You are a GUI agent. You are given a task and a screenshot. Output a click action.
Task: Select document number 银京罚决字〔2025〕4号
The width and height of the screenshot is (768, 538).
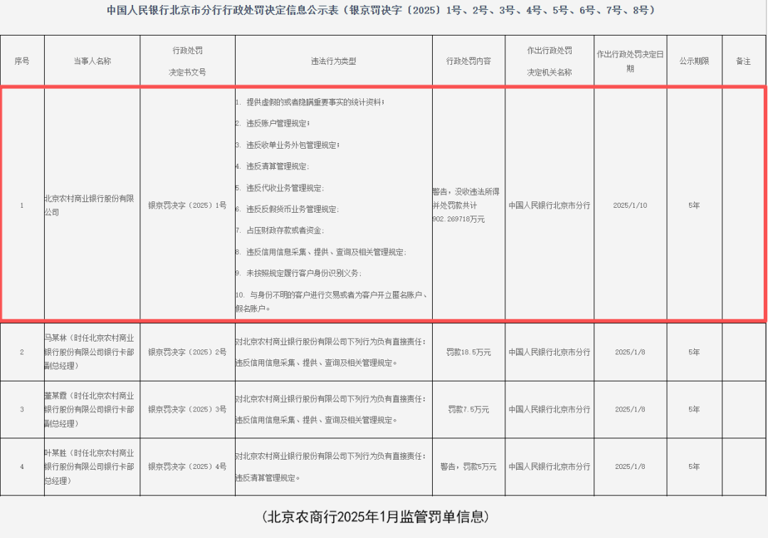pos(188,466)
